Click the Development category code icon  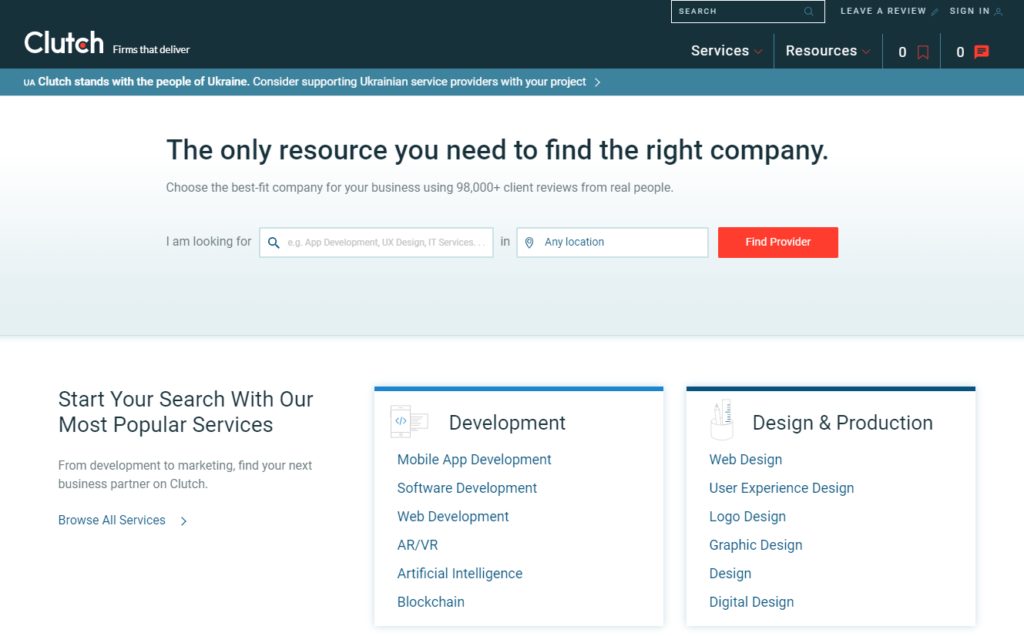(408, 422)
